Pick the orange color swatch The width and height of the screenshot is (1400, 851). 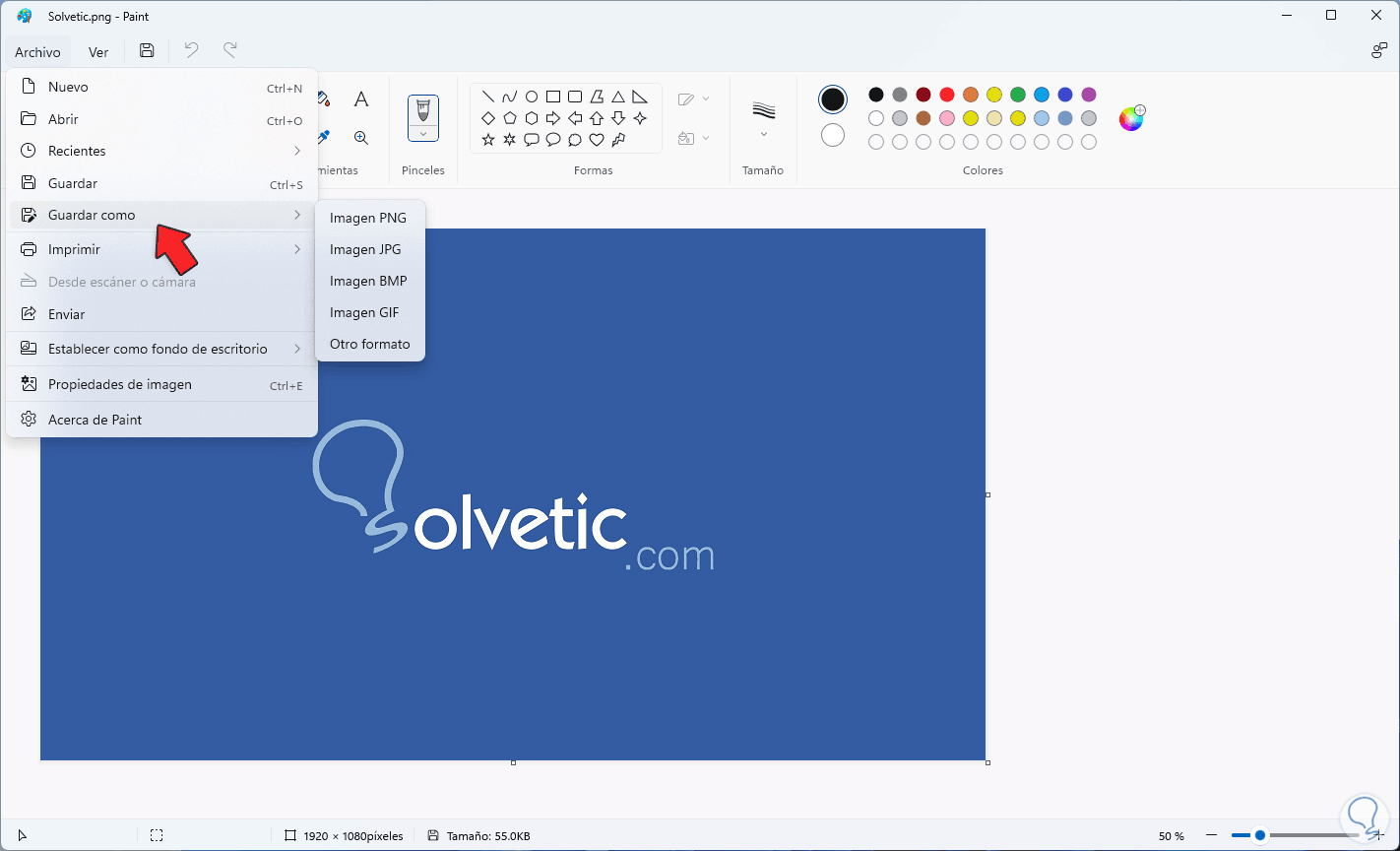coord(971,95)
